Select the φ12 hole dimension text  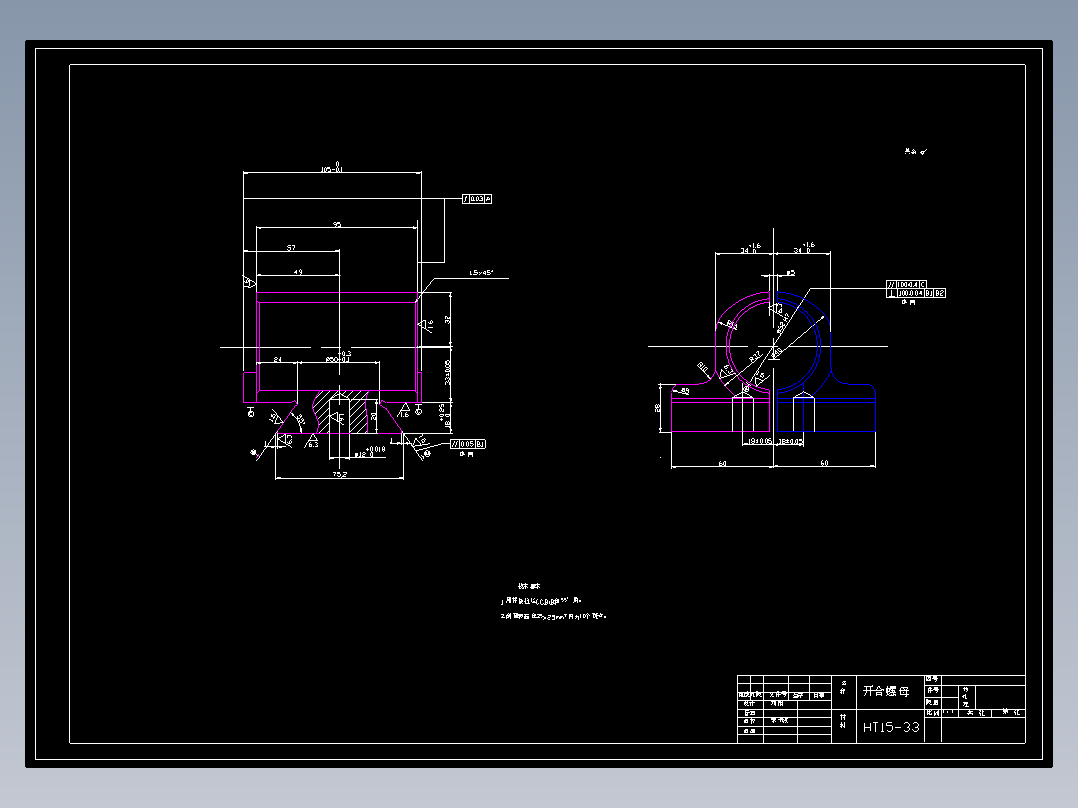click(371, 452)
